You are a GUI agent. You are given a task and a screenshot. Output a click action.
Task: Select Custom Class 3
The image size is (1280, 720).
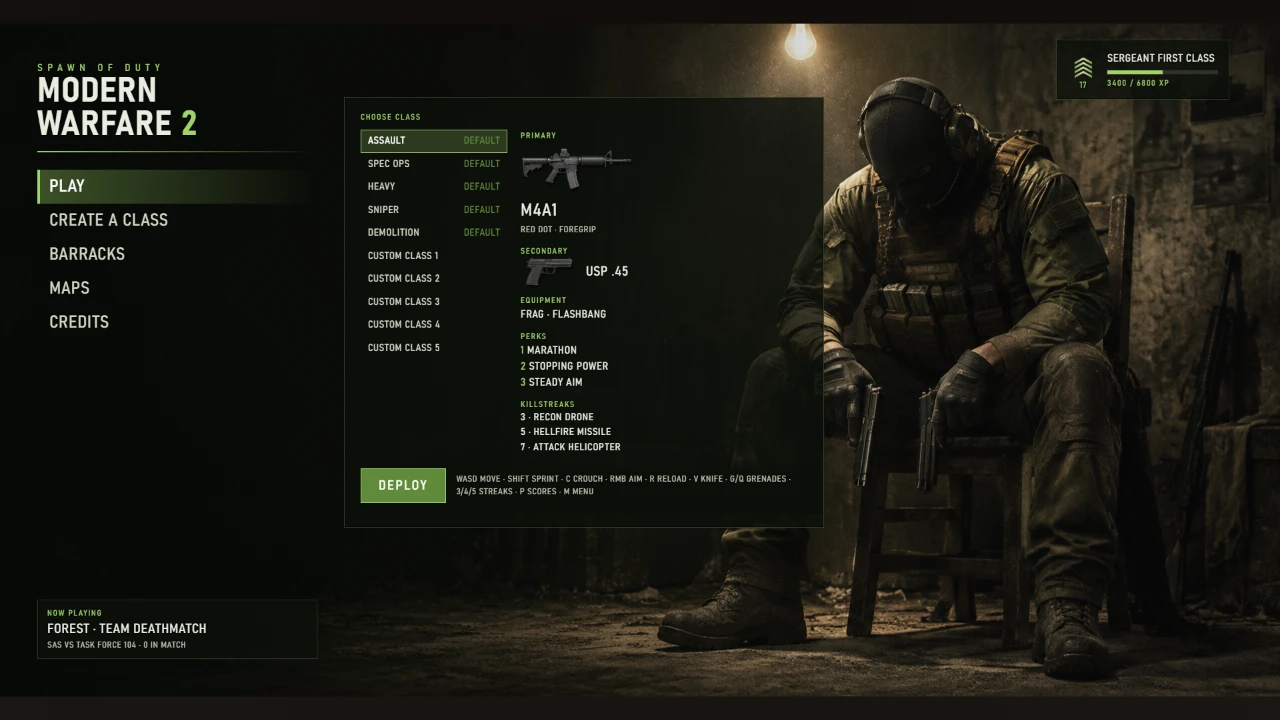[434, 302]
